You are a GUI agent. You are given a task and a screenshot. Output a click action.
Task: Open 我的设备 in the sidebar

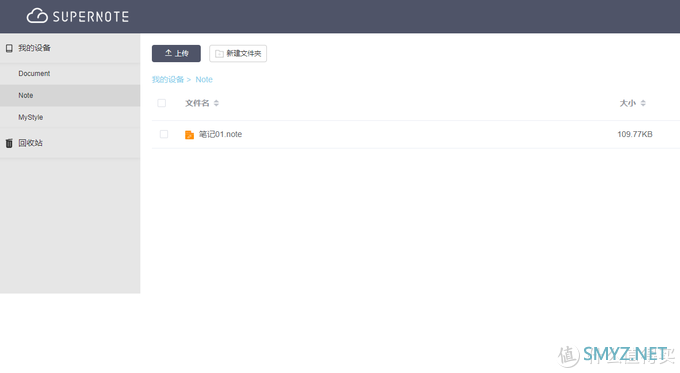coord(34,48)
